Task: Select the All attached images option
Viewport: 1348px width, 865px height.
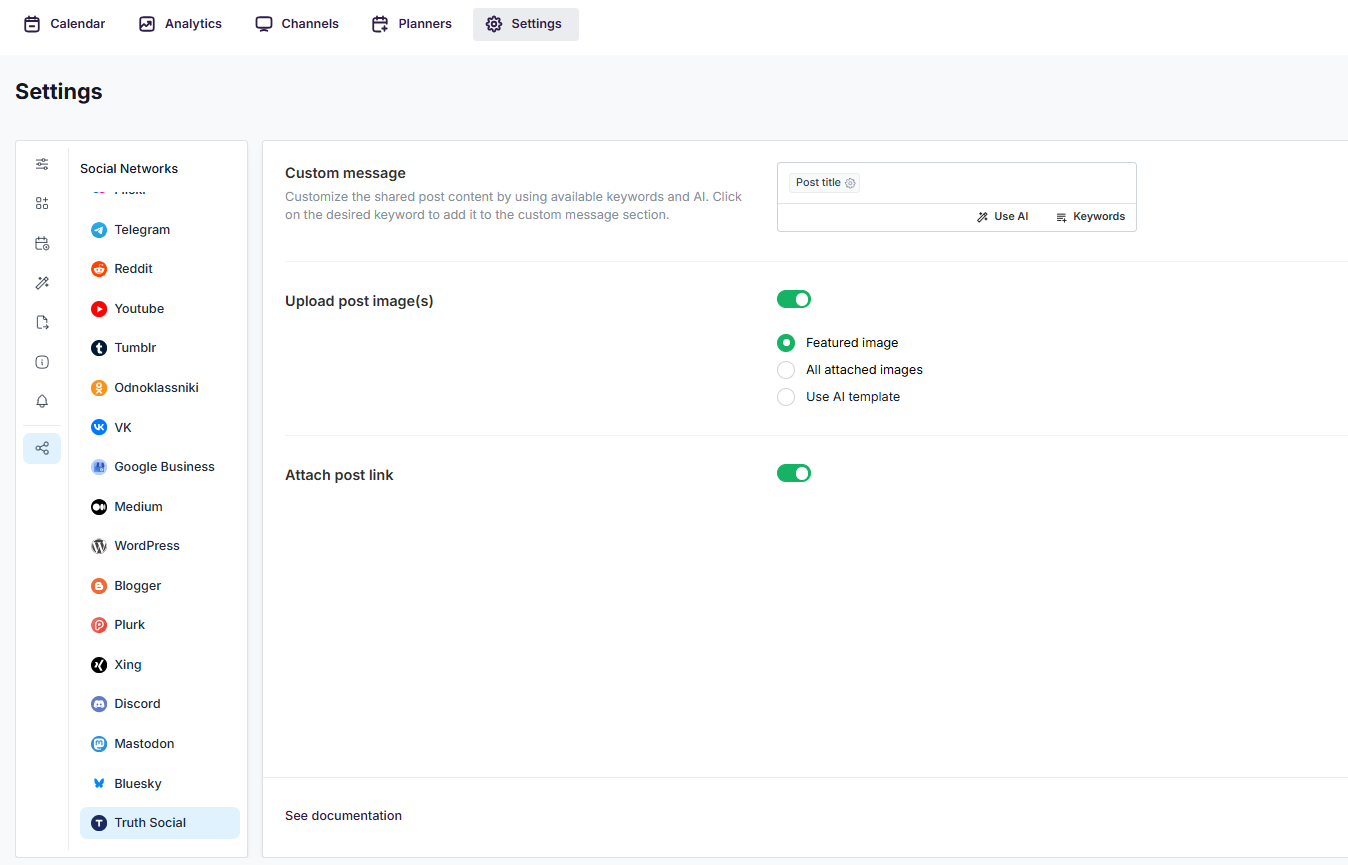Action: [x=786, y=370]
